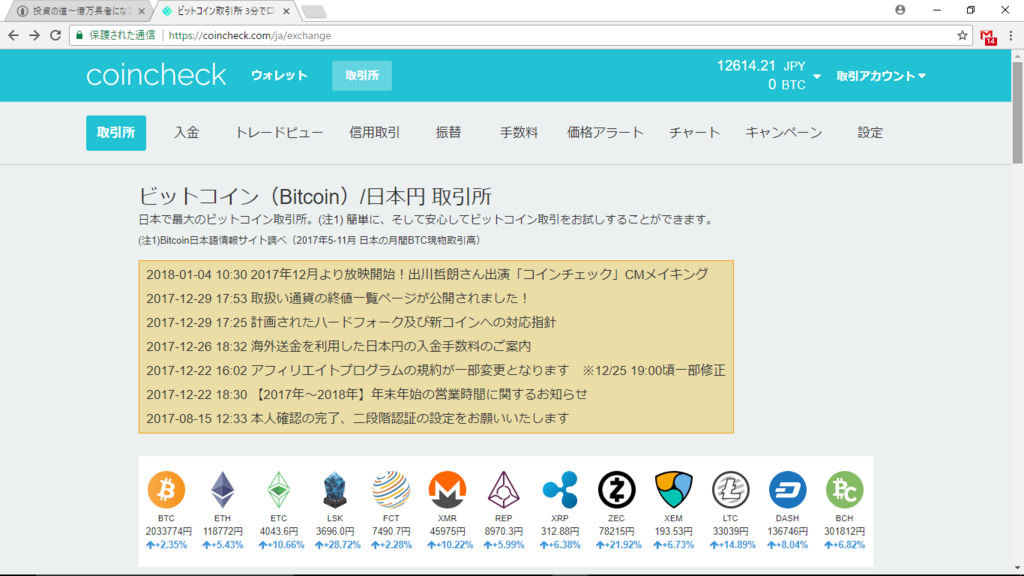Click the BTC price 2033774円
Viewport: 1024px width, 576px height.
pyautogui.click(x=168, y=532)
